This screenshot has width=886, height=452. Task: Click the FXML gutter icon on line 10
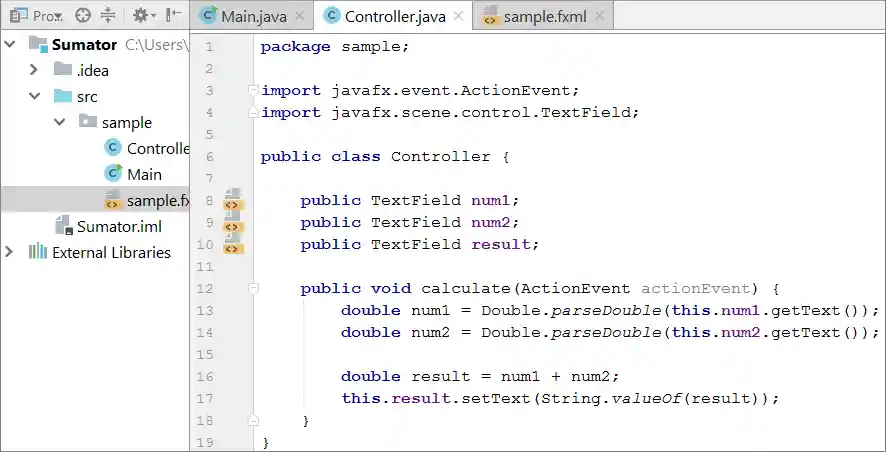coord(233,244)
